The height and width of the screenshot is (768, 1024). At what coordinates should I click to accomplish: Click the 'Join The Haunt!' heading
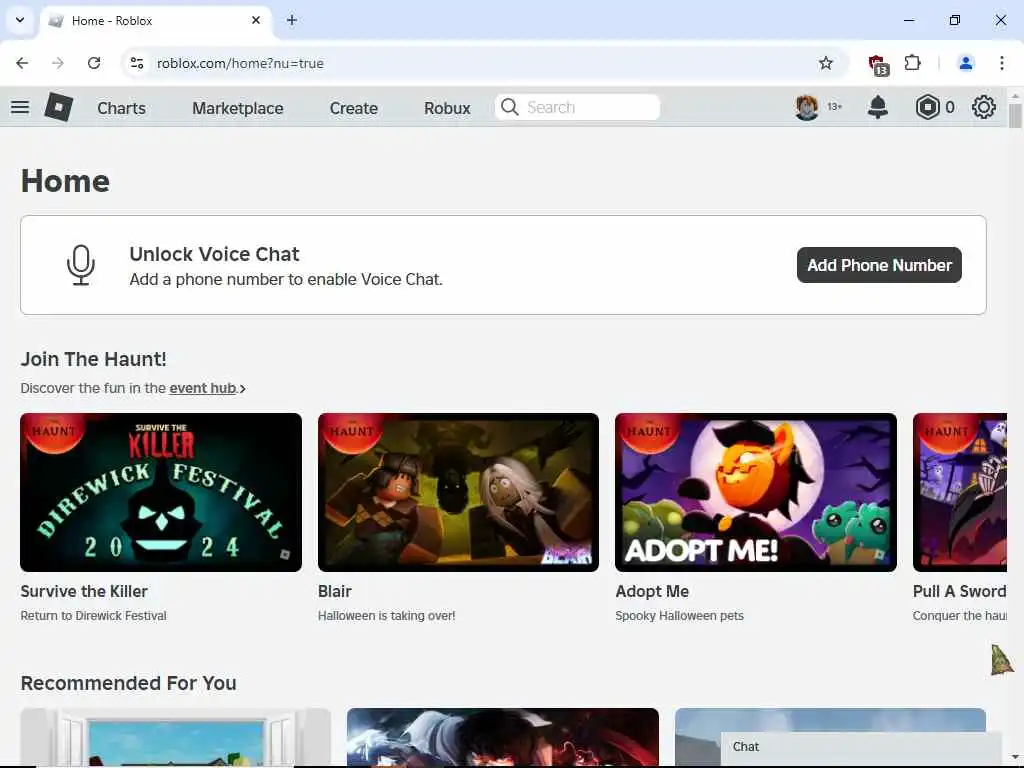click(93, 359)
